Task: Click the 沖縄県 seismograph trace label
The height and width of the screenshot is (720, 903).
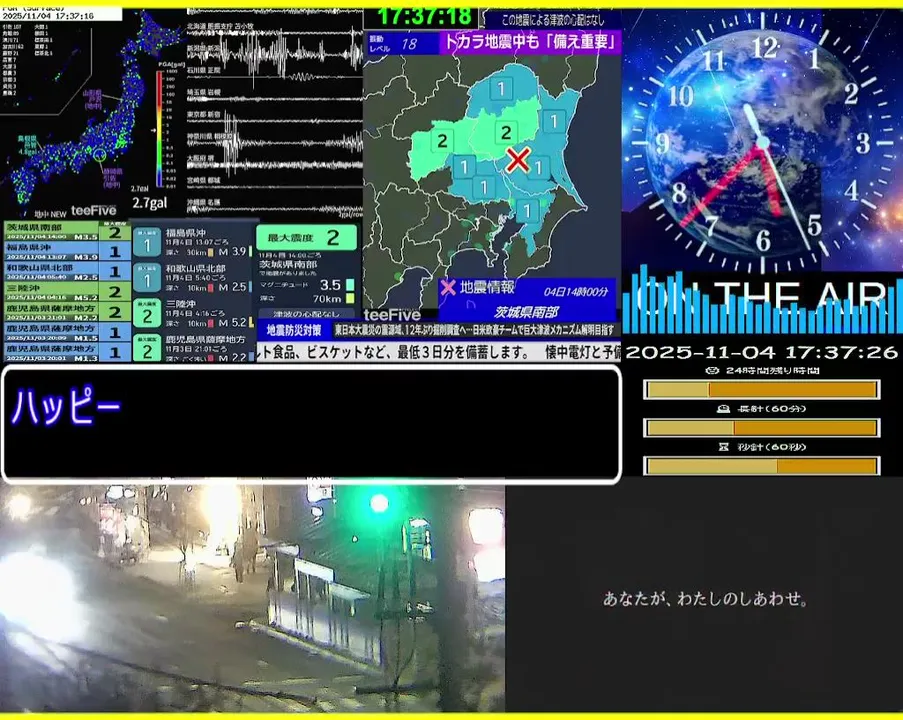Action: pos(203,202)
